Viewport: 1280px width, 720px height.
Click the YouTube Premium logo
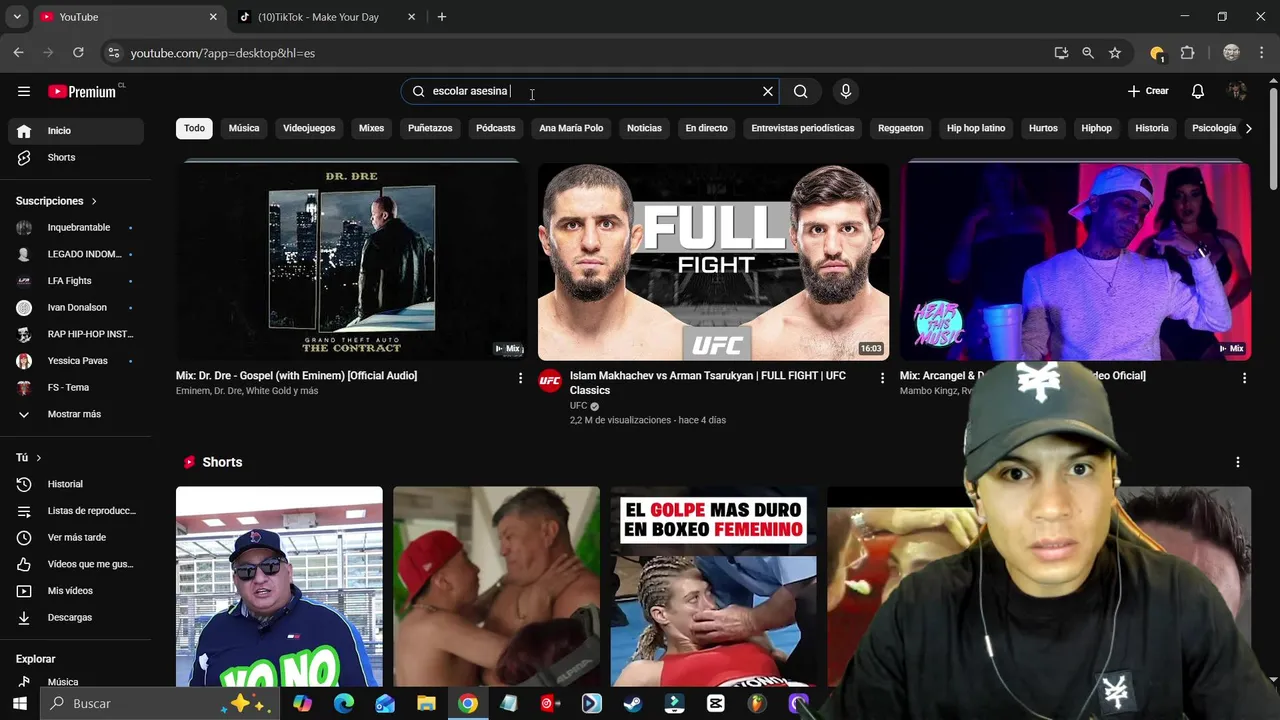pos(82,91)
